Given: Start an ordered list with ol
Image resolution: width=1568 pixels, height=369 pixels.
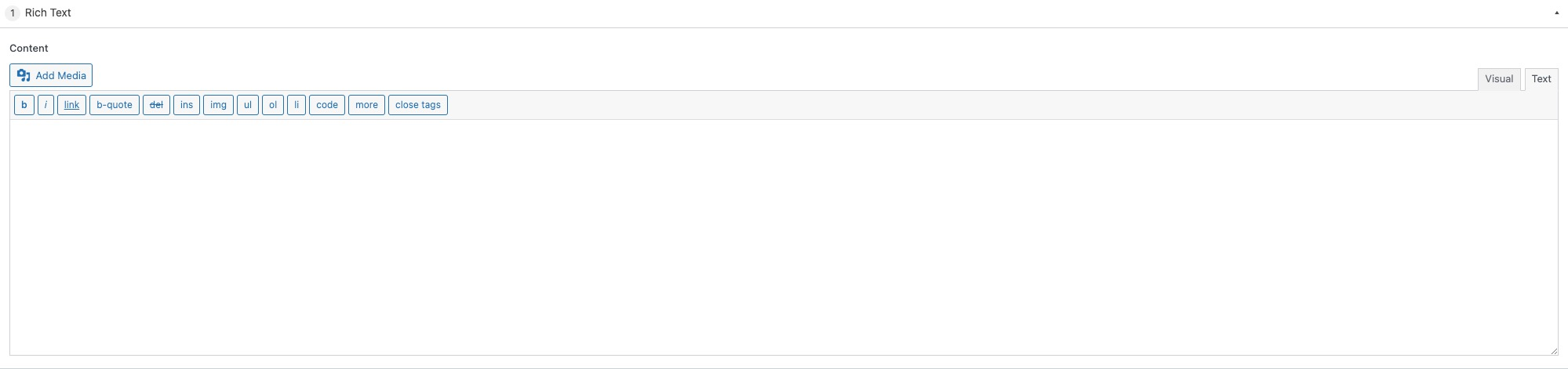Looking at the screenshot, I should (273, 105).
